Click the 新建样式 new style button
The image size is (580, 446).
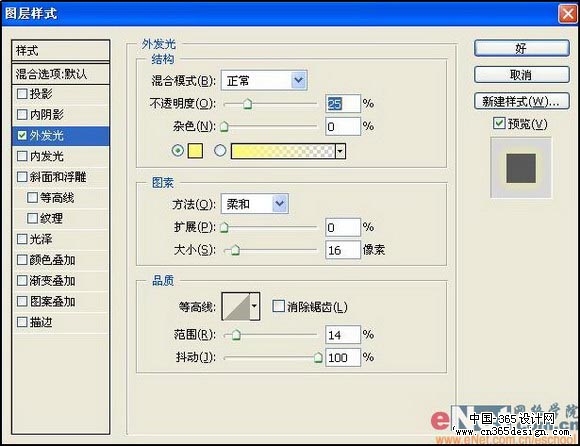tap(522, 101)
